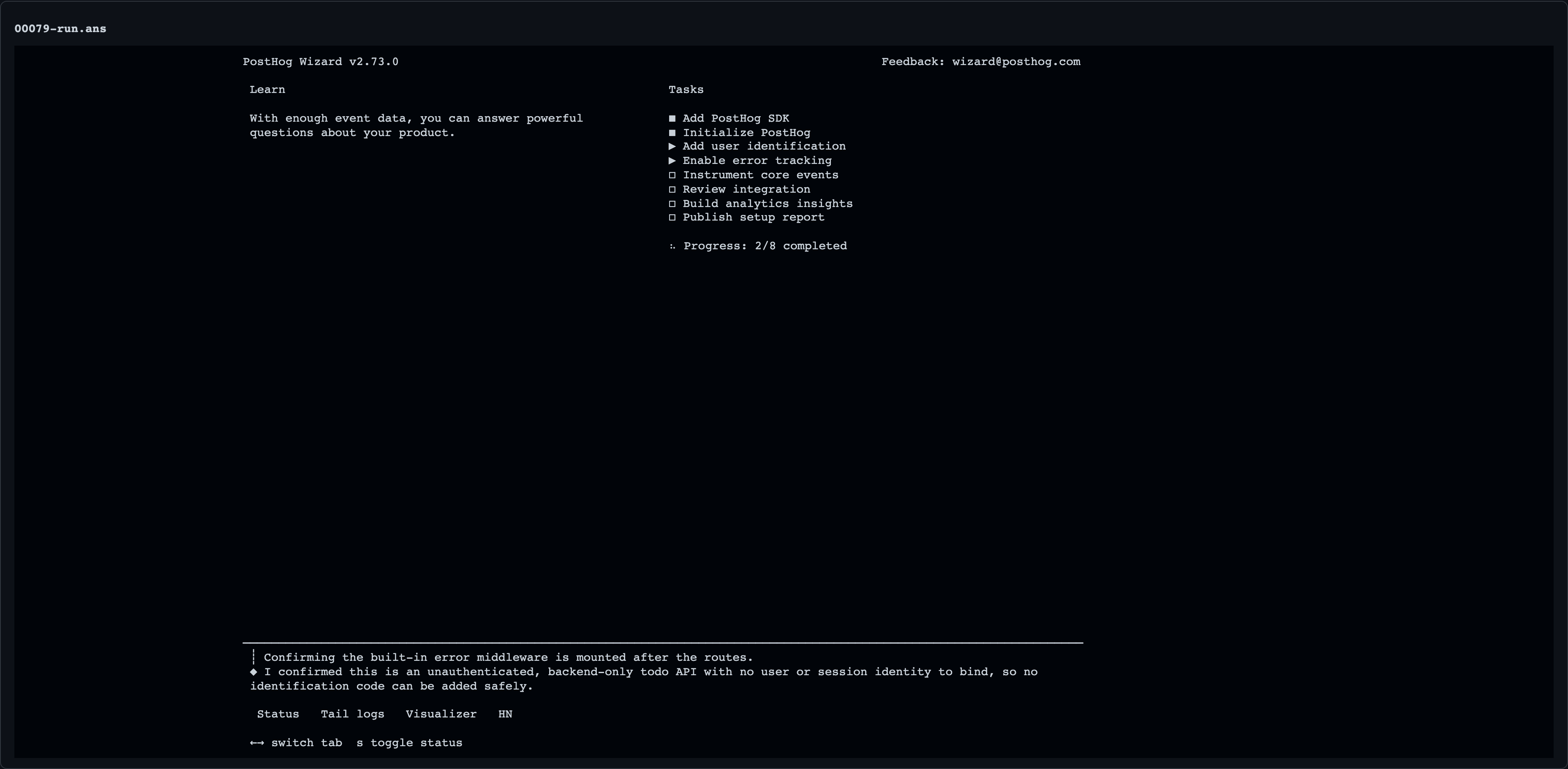Click the spinner icon next to Progress
This screenshot has height=769, width=1568.
[x=672, y=247]
